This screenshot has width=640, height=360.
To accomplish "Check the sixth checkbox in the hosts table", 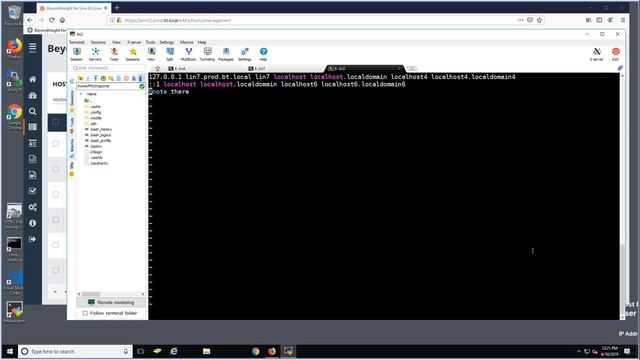I will 56,245.
